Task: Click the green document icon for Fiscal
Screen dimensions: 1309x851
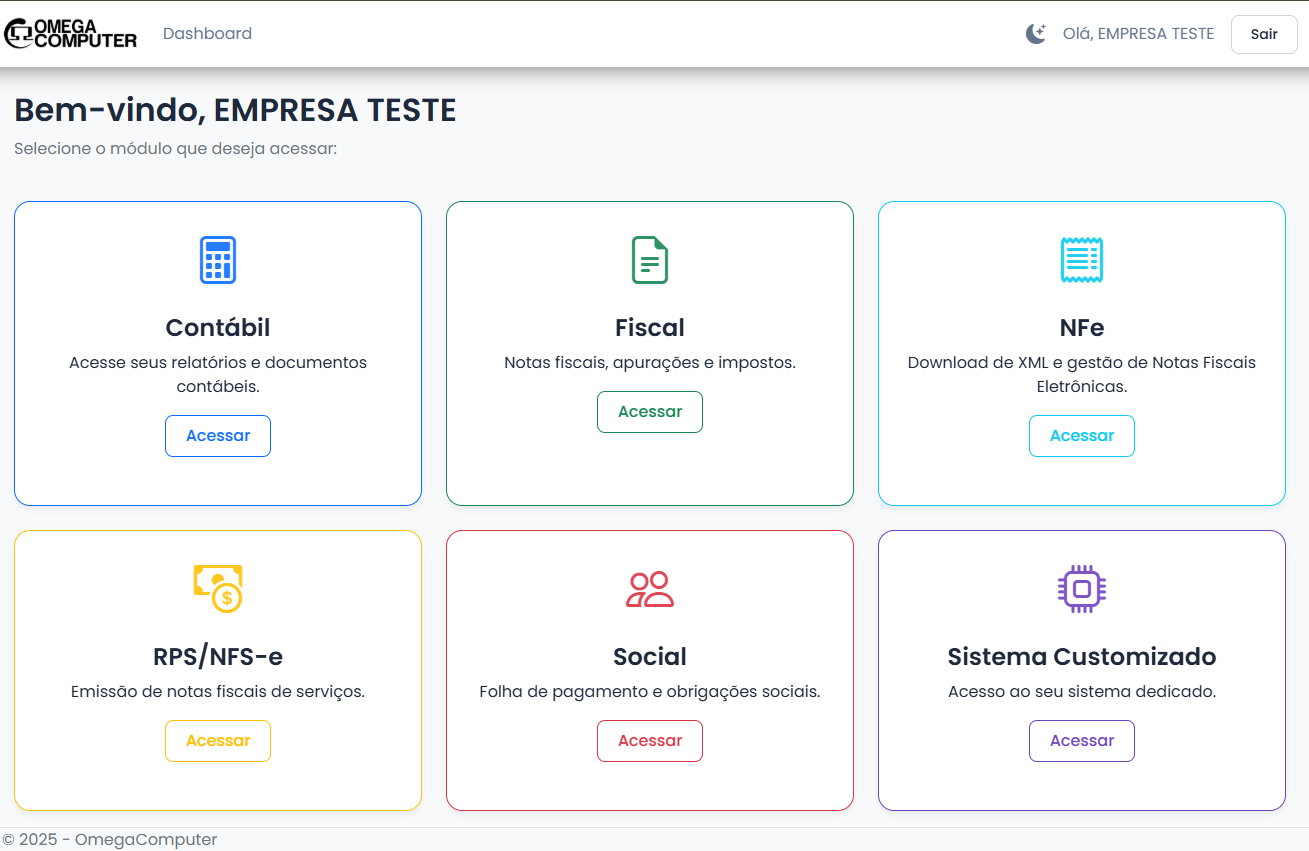Action: click(x=650, y=260)
